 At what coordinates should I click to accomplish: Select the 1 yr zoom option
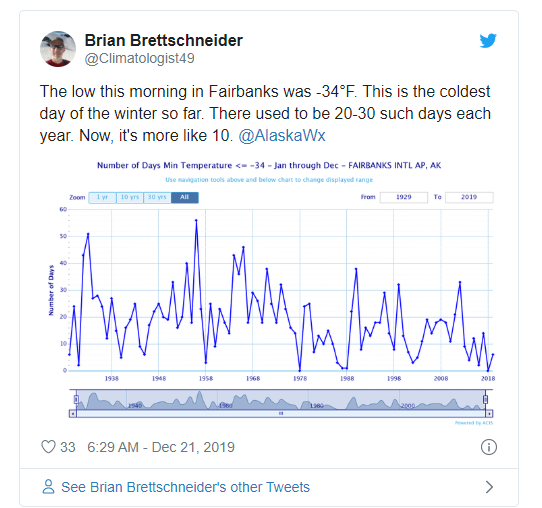102,197
